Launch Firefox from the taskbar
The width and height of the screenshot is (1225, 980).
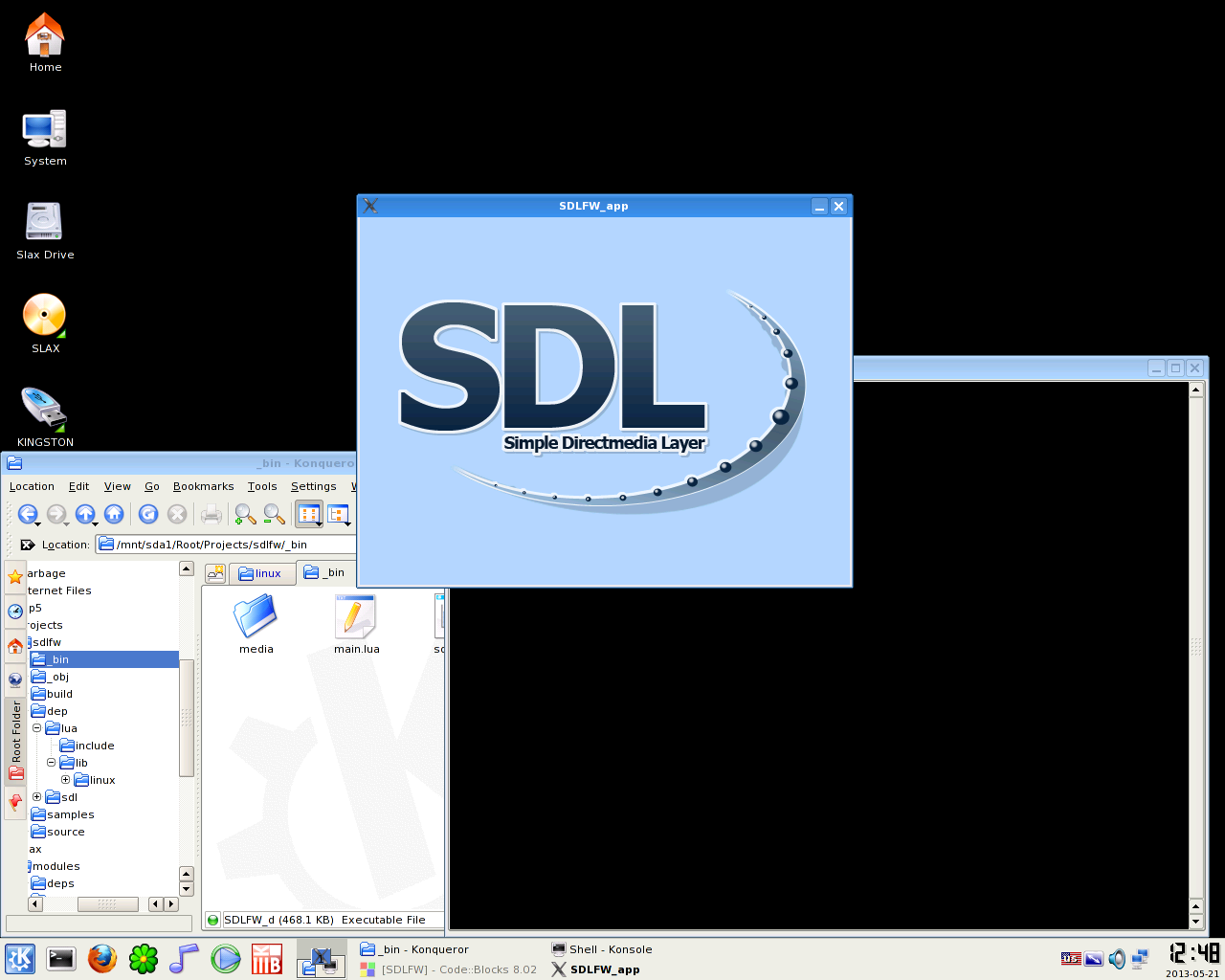point(101,958)
